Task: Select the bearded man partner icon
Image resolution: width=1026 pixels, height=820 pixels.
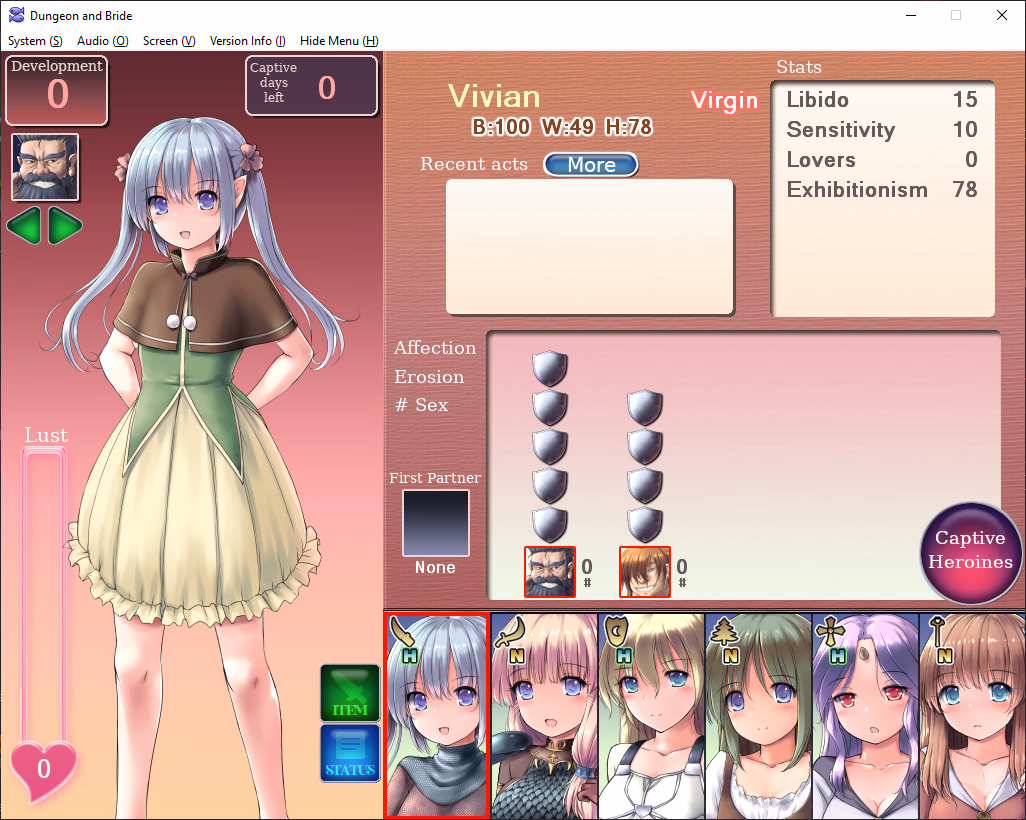Action: tap(550, 572)
